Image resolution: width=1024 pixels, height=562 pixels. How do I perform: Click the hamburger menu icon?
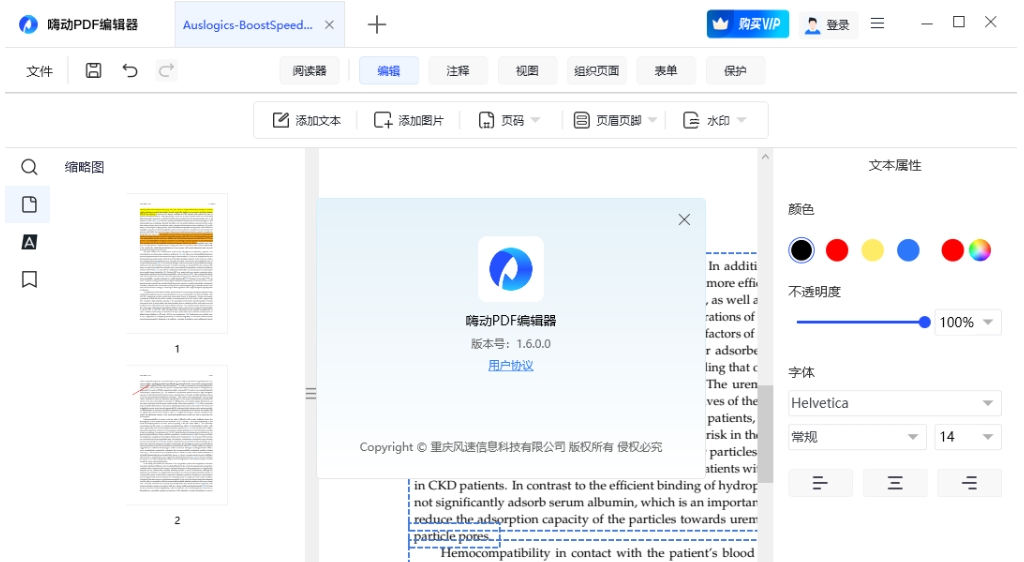tap(877, 23)
